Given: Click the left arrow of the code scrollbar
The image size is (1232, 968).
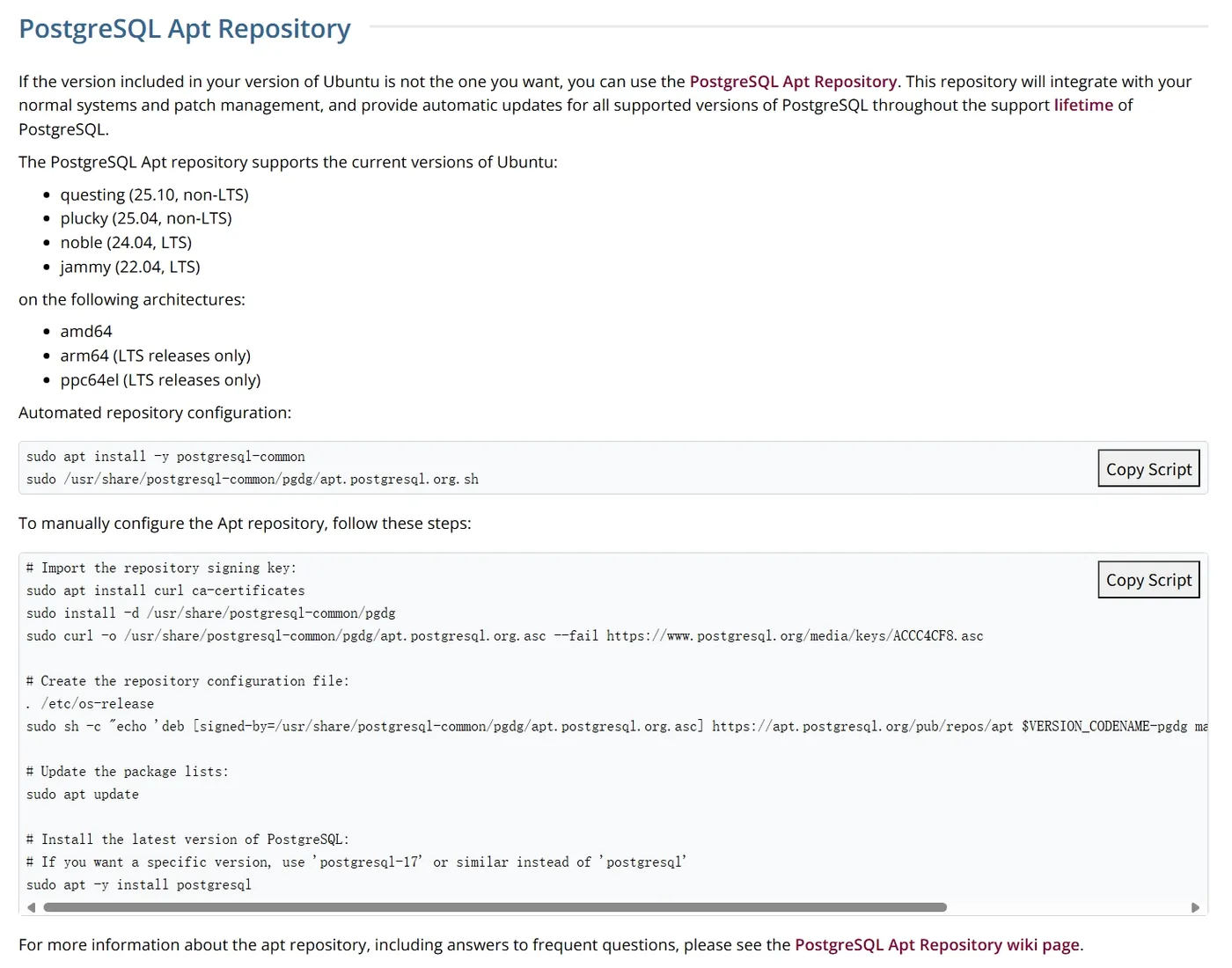Looking at the screenshot, I should point(32,907).
